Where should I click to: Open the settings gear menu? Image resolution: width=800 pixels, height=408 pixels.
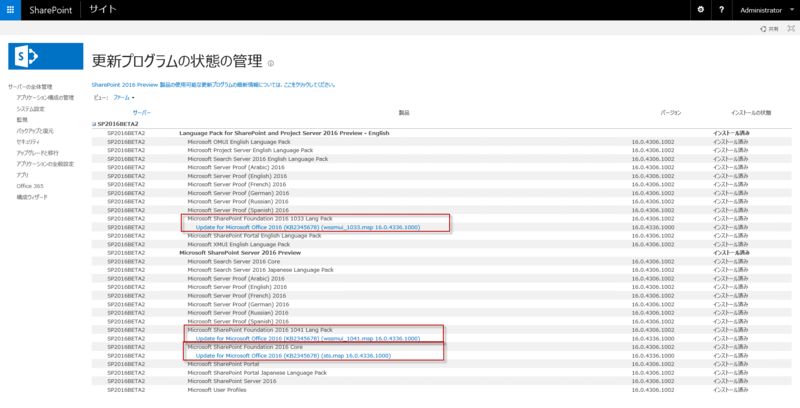pyautogui.click(x=701, y=10)
